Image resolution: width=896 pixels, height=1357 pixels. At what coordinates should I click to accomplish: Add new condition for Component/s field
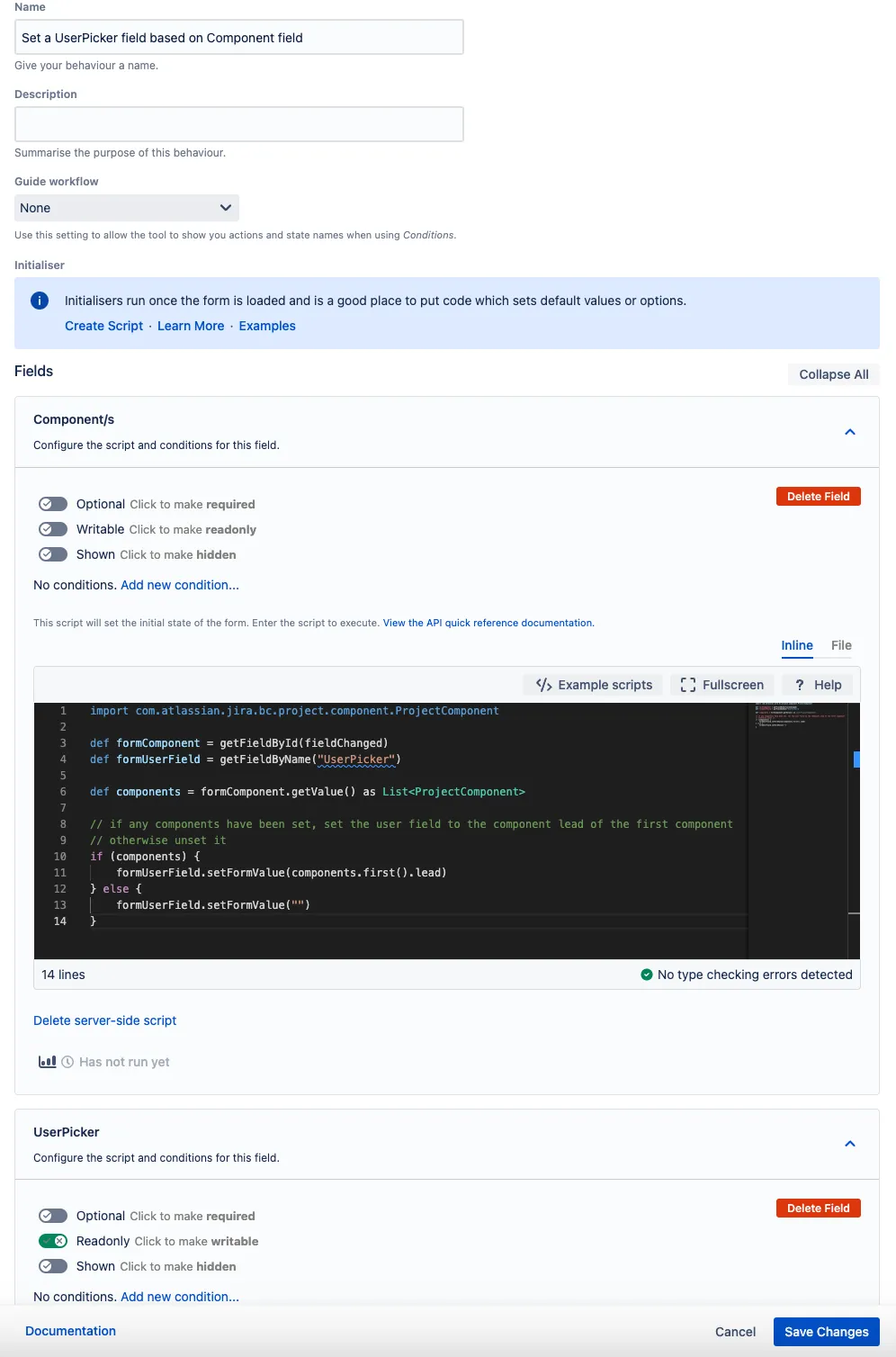pyautogui.click(x=180, y=585)
